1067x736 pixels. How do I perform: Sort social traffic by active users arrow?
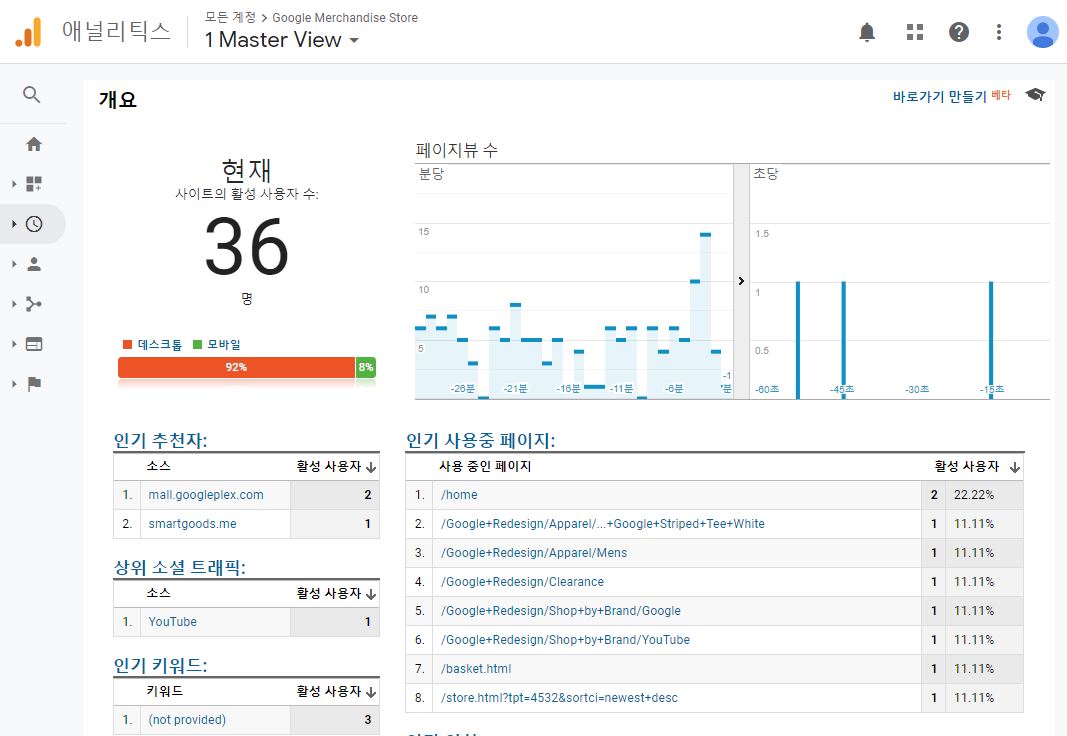point(371,594)
